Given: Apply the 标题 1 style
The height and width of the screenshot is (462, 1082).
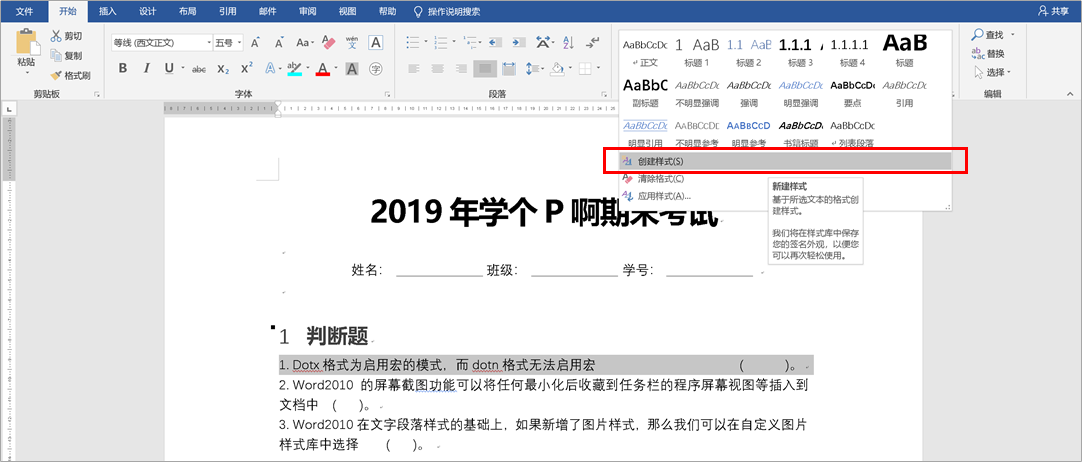Looking at the screenshot, I should click(x=697, y=52).
